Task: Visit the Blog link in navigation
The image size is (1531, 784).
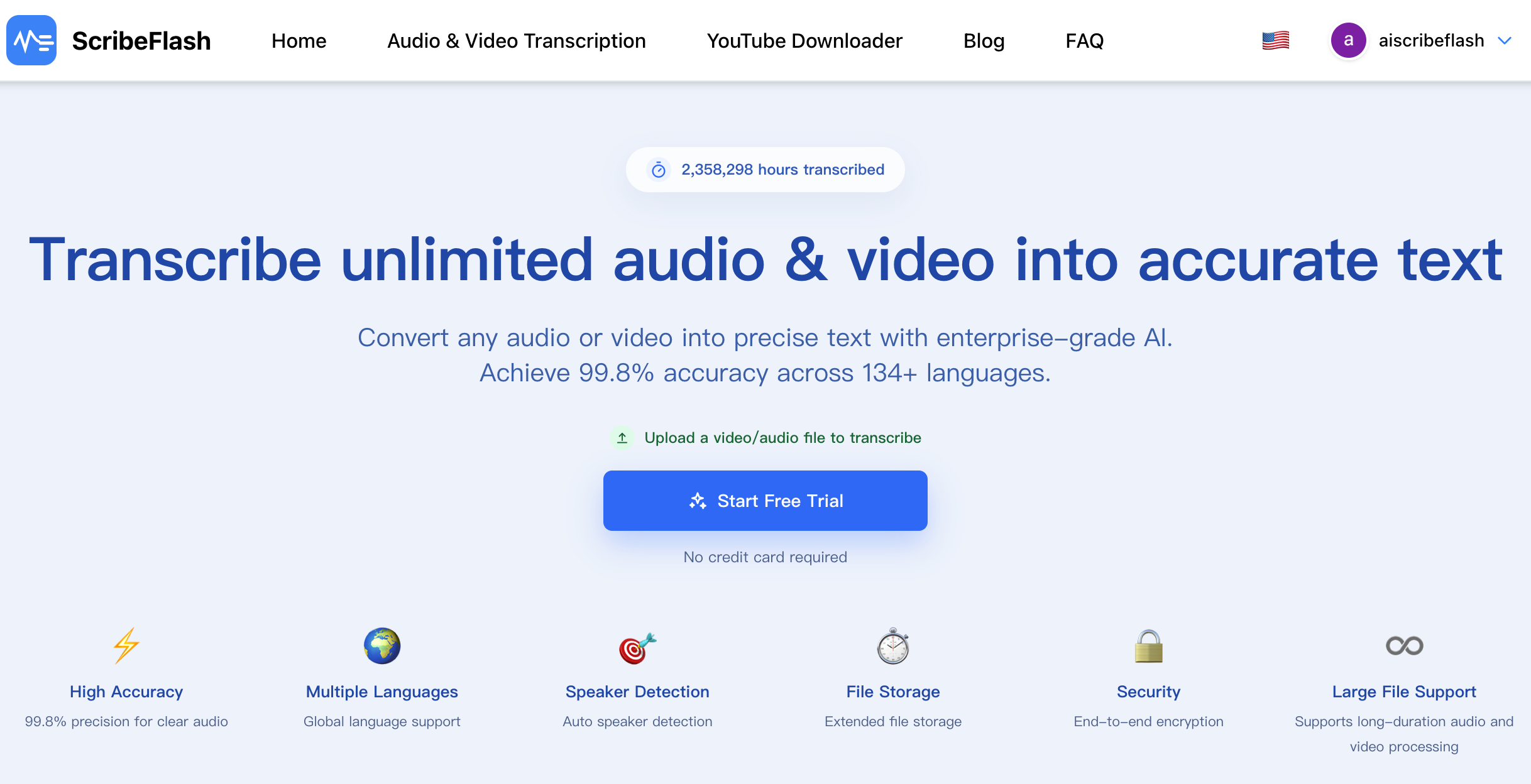Action: click(x=984, y=41)
